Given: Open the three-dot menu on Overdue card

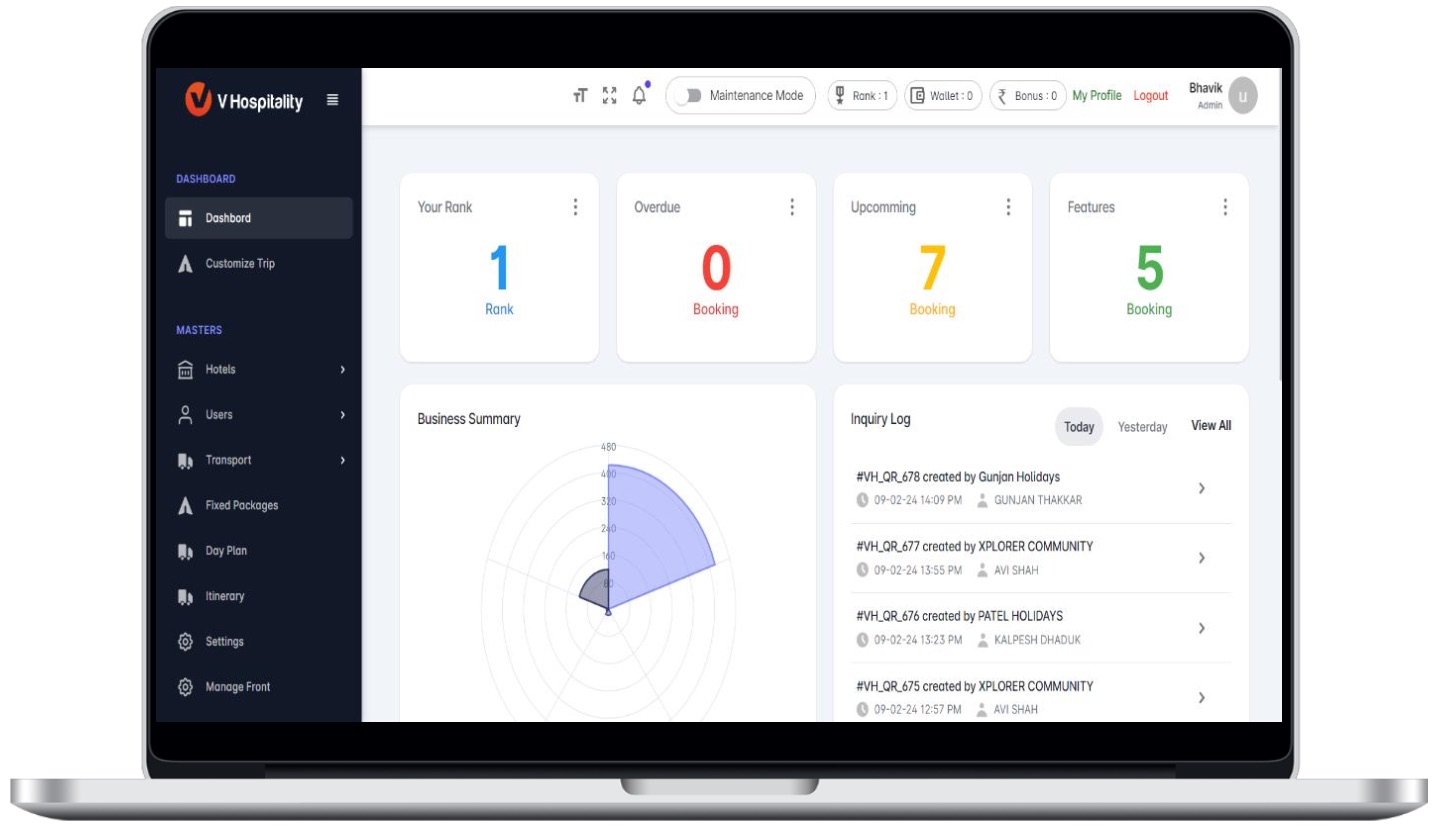Looking at the screenshot, I should (x=792, y=207).
